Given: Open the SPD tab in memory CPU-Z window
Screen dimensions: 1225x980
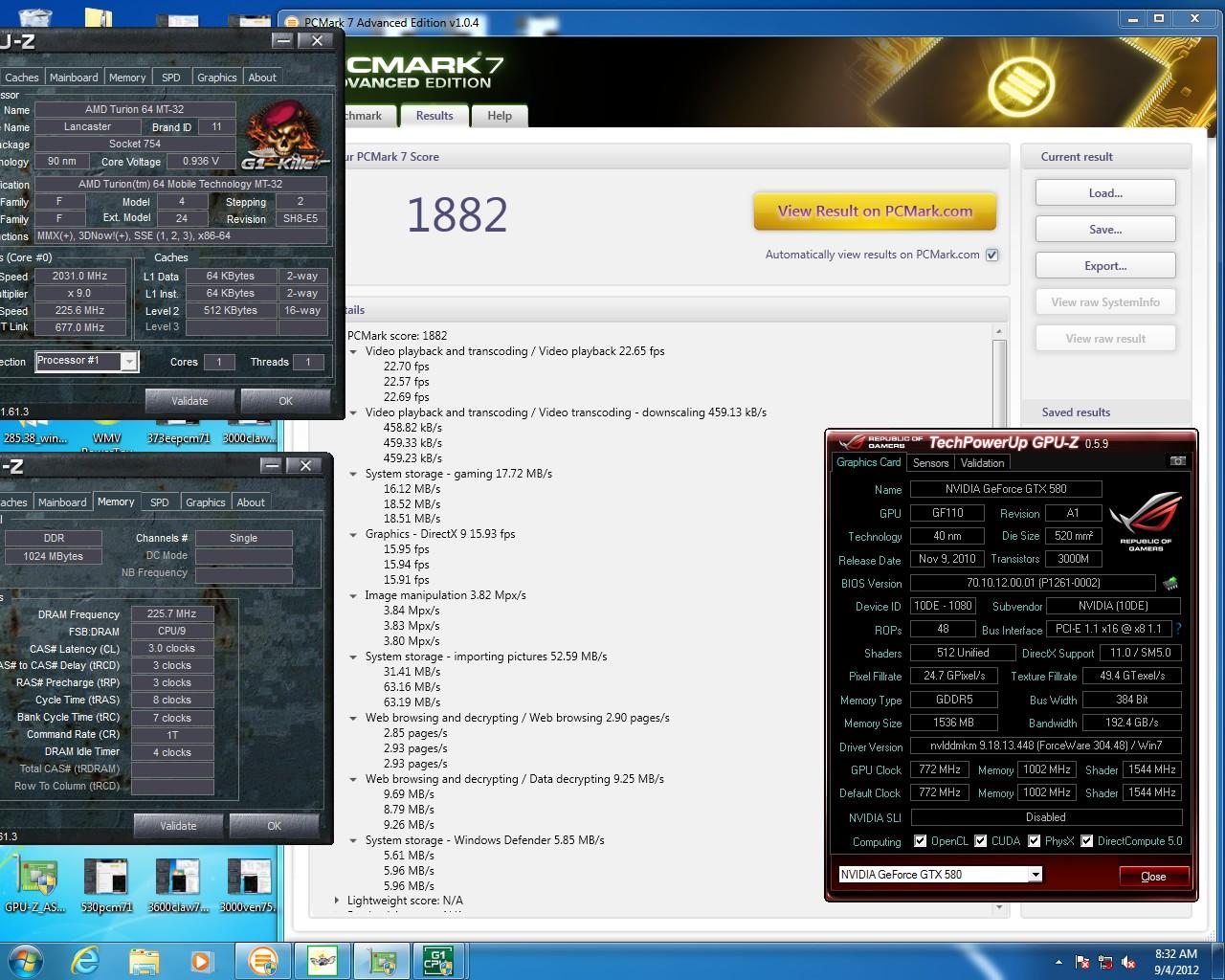Looking at the screenshot, I should (x=160, y=501).
